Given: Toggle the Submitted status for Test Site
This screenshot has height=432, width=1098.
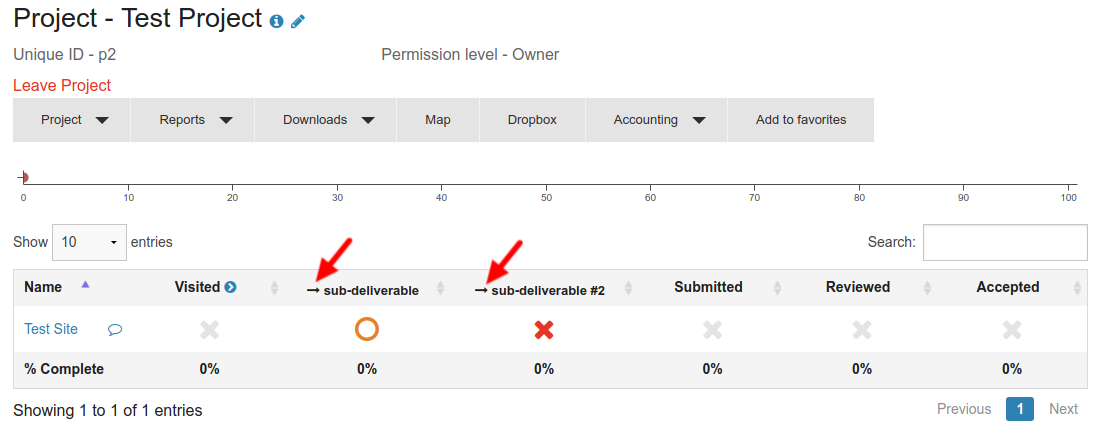Looking at the screenshot, I should tap(712, 329).
